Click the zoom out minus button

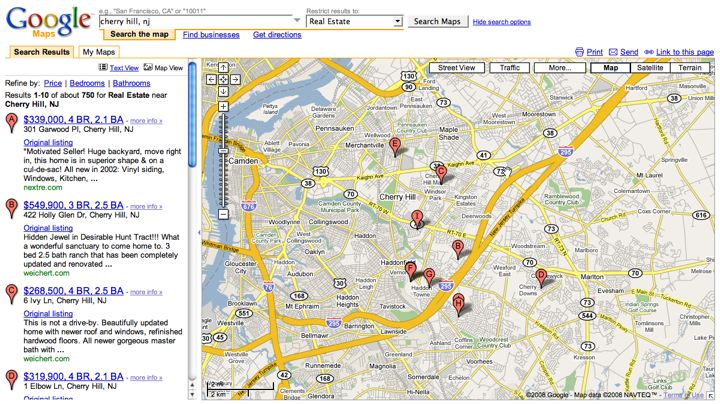click(222, 213)
